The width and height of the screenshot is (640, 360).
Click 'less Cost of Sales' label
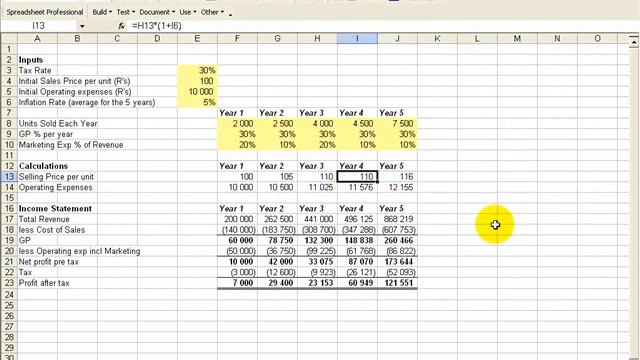click(51, 229)
